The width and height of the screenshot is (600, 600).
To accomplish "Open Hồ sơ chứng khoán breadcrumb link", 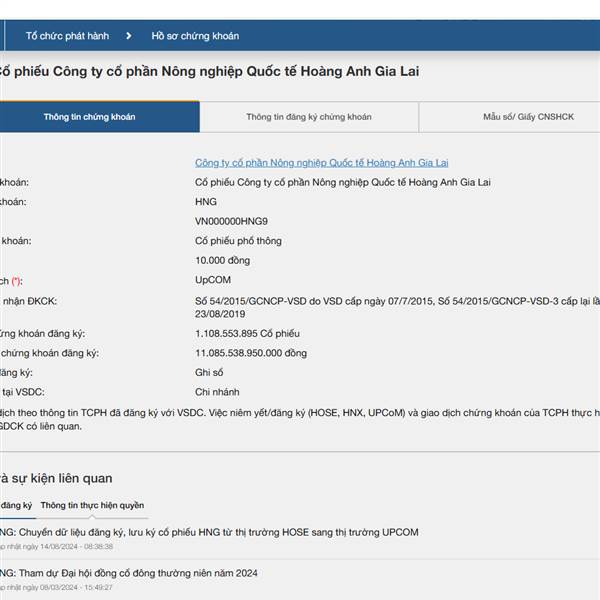I will click(x=195, y=36).
